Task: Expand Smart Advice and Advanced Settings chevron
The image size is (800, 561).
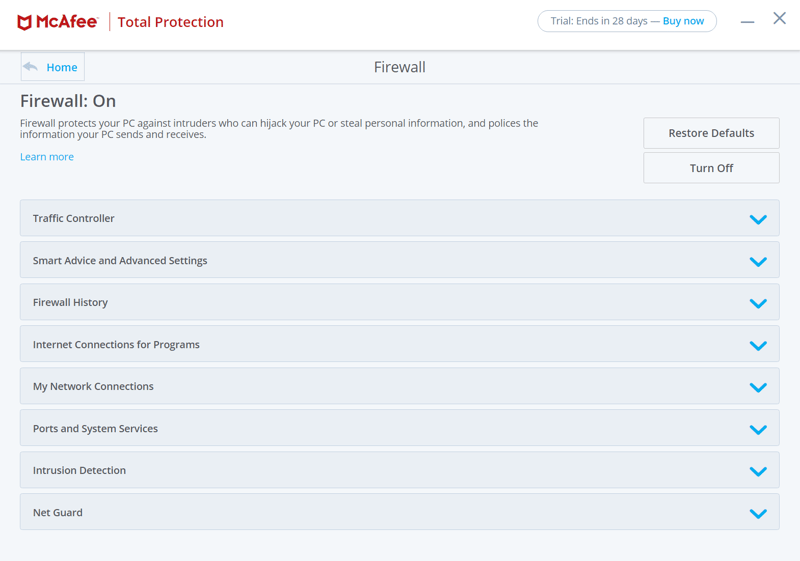Action: tap(758, 262)
